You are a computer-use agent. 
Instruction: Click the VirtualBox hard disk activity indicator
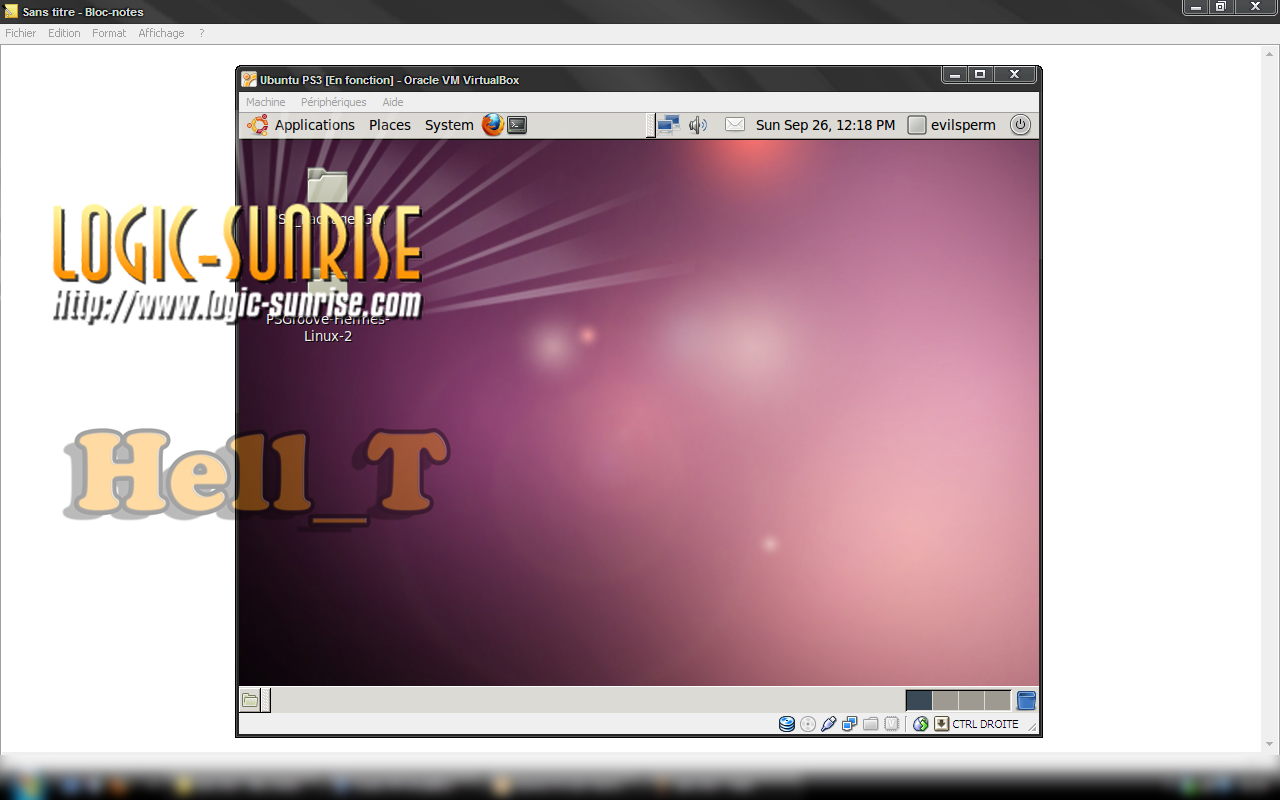click(x=787, y=724)
